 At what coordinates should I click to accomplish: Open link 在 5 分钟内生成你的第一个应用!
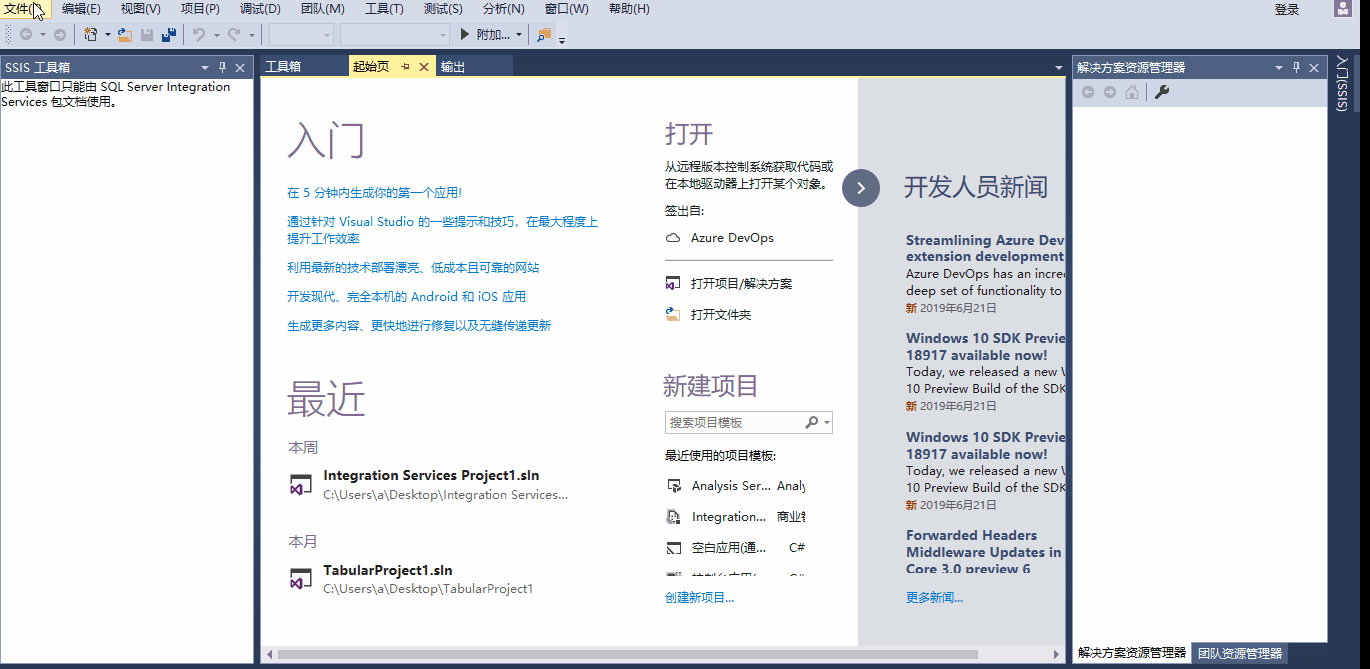[x=374, y=193]
